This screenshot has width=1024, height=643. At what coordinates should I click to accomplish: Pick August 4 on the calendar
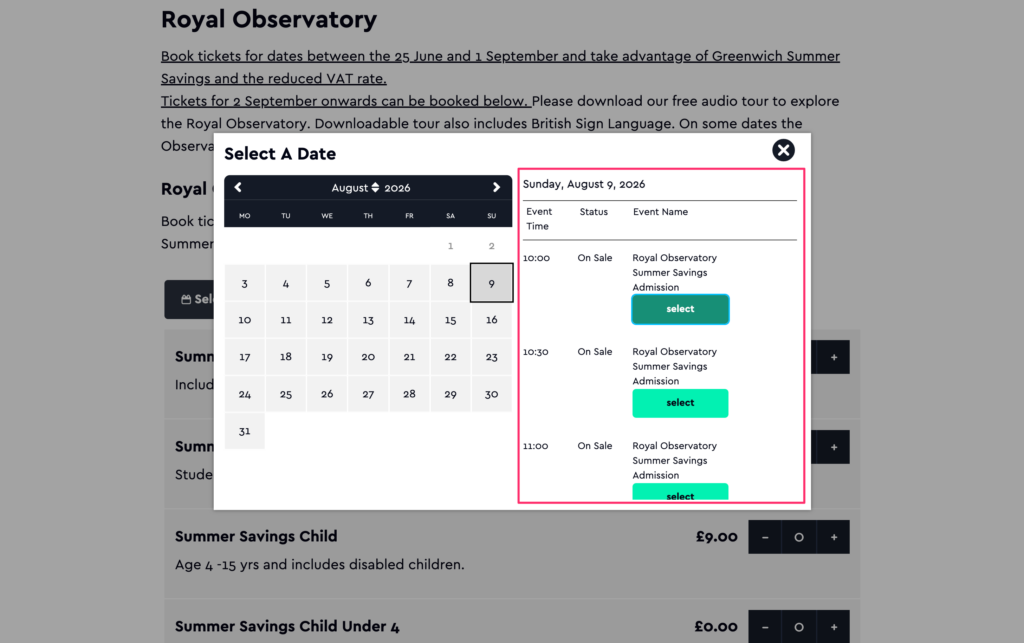tap(285, 283)
